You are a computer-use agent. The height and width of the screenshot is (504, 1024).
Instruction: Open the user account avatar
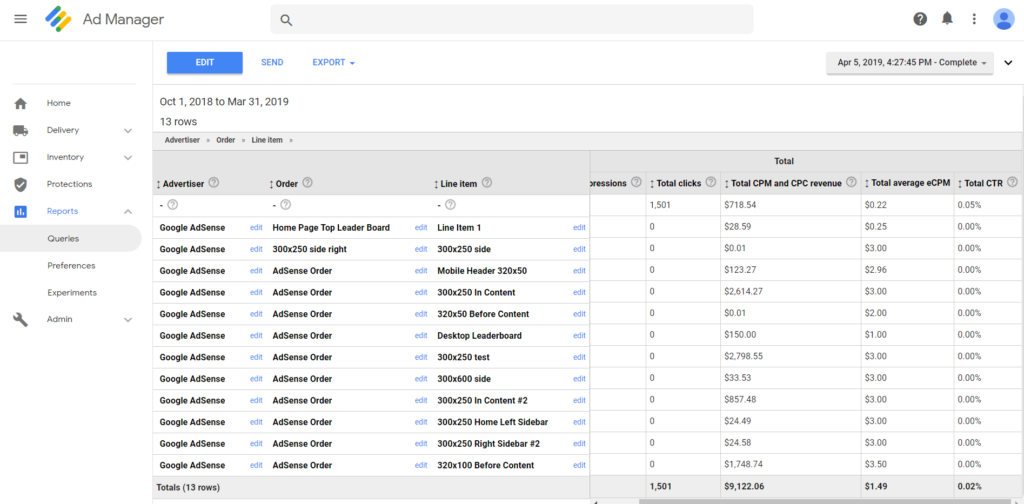click(1003, 19)
